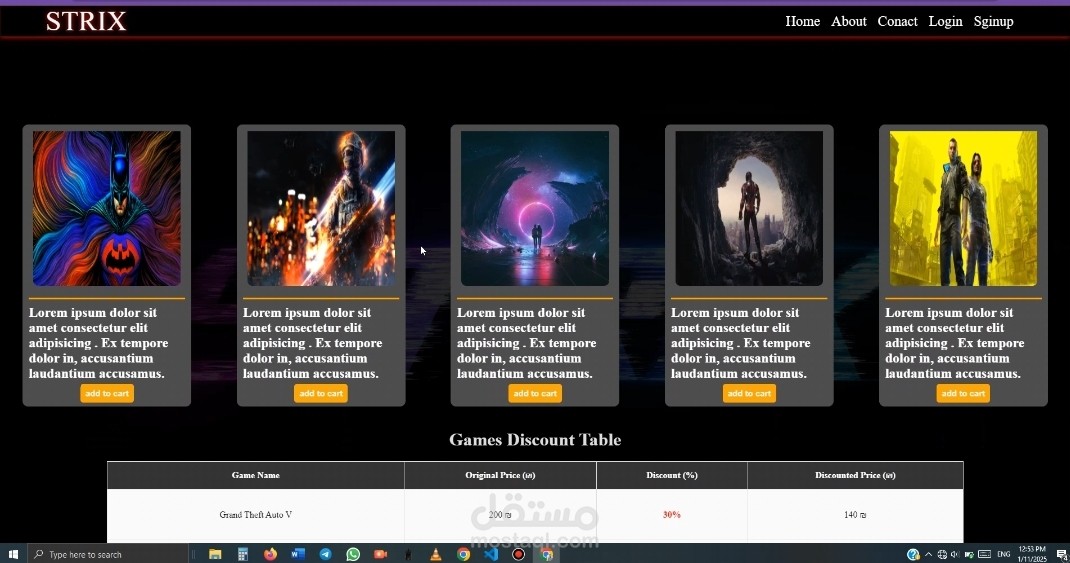Open the About nav link
This screenshot has height=563, width=1070.
[x=849, y=21]
